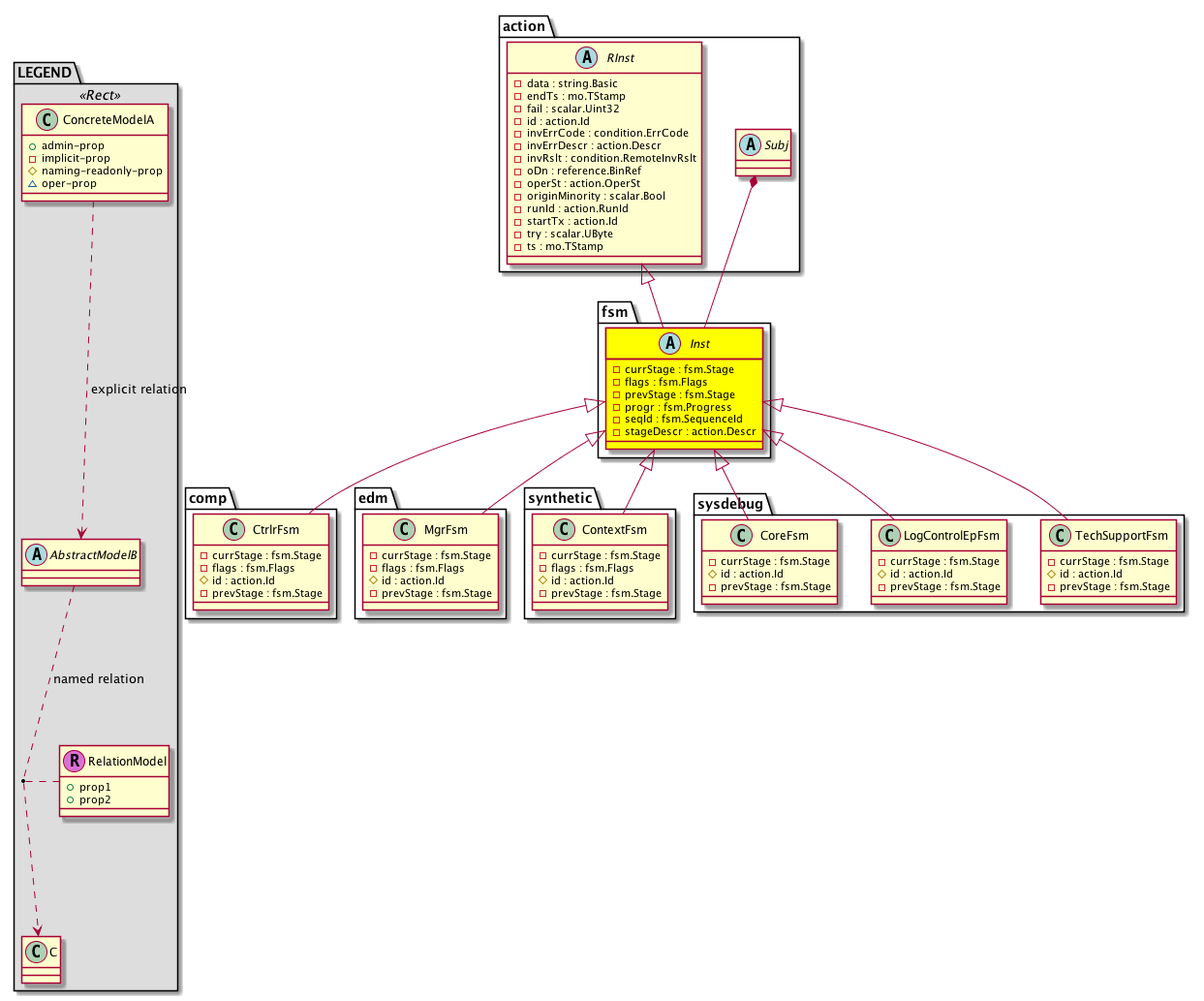Select the Inst class abstract icon
Image resolution: width=1204 pixels, height=1001 pixels.
pyautogui.click(x=671, y=343)
